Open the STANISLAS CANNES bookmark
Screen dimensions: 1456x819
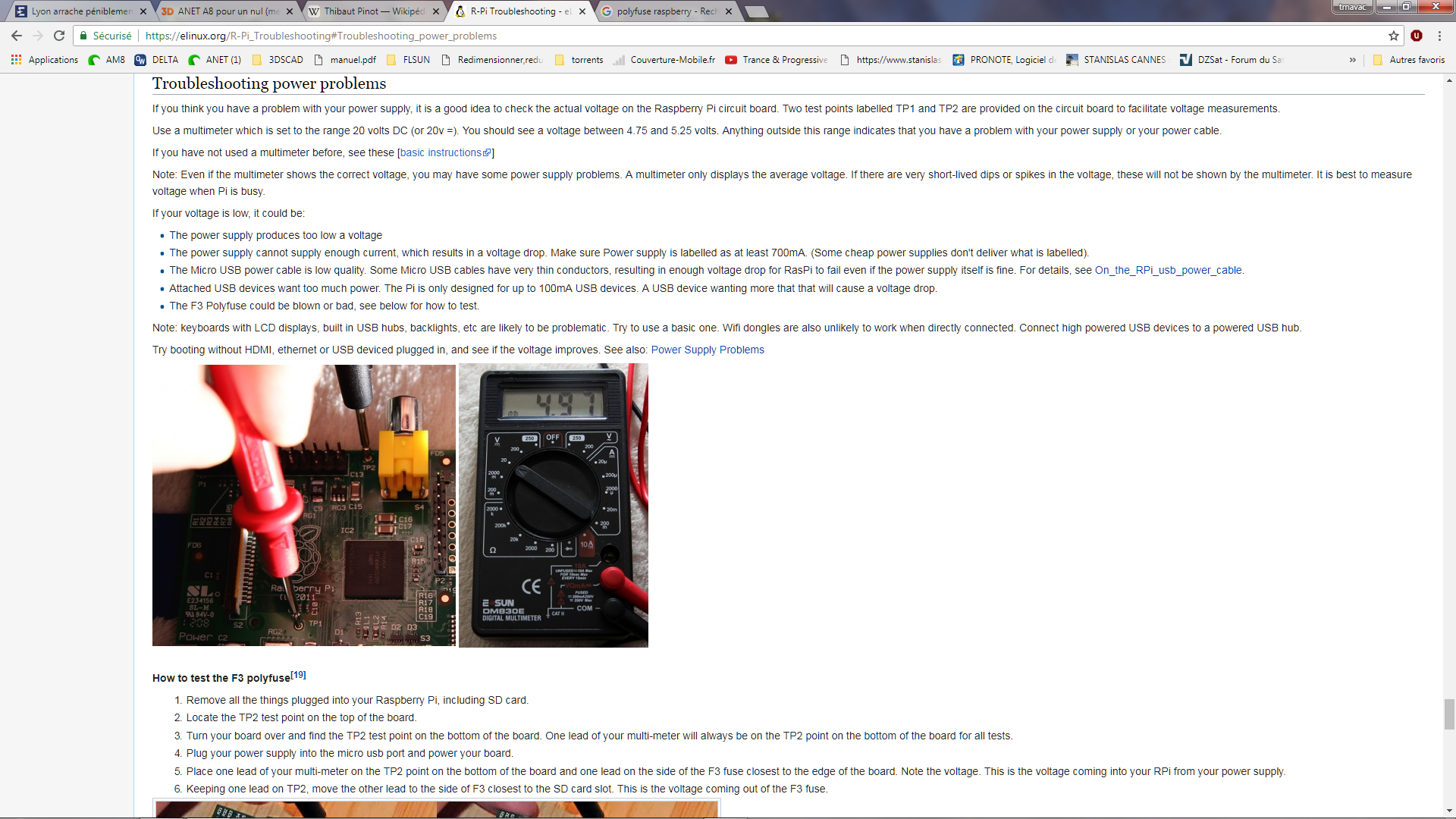(x=1117, y=60)
